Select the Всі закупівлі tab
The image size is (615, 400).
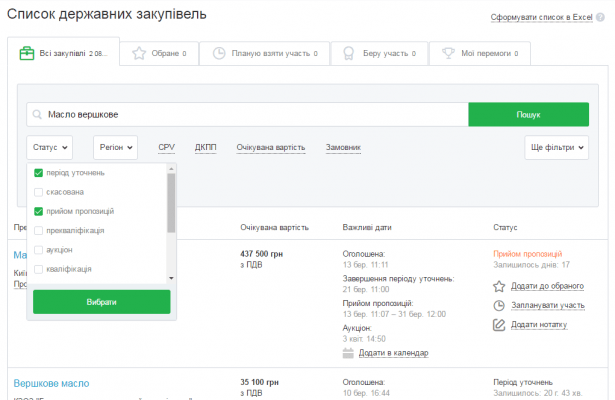click(62, 53)
